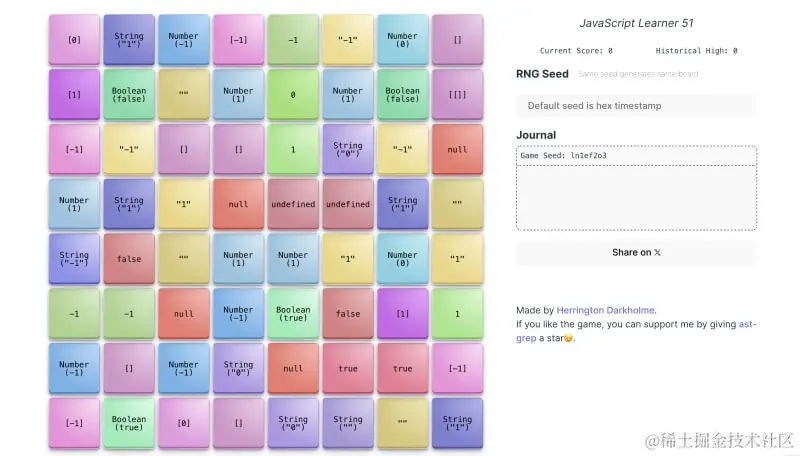Select the String("-1") tile
This screenshot has width=800, height=456.
[74, 259]
